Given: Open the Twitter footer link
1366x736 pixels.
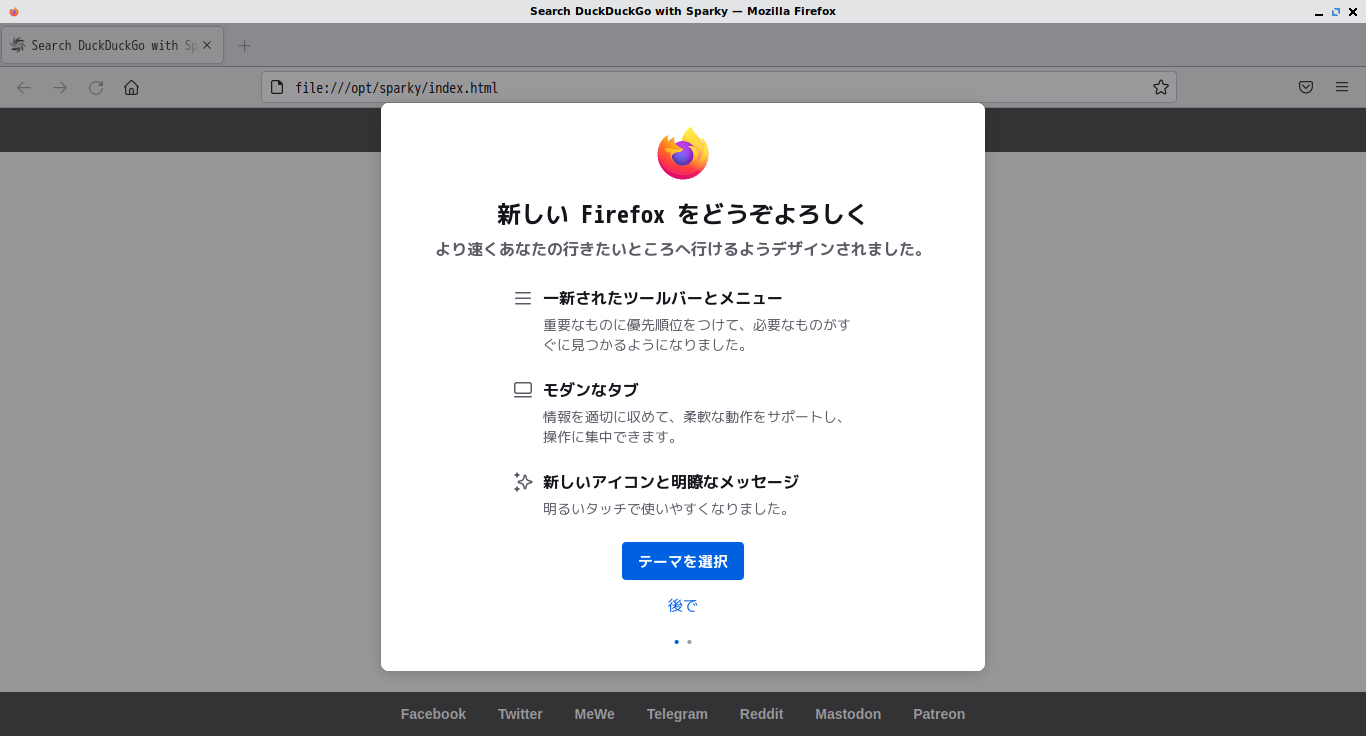Looking at the screenshot, I should click(520, 714).
